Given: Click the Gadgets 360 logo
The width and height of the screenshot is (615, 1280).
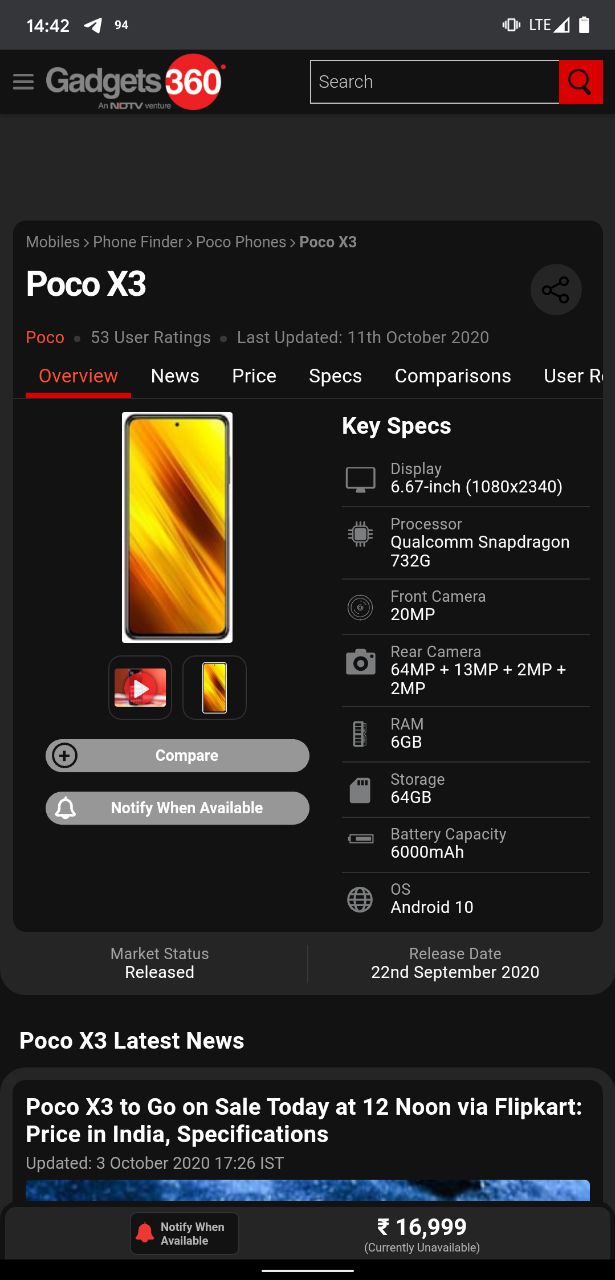Looking at the screenshot, I should (135, 82).
